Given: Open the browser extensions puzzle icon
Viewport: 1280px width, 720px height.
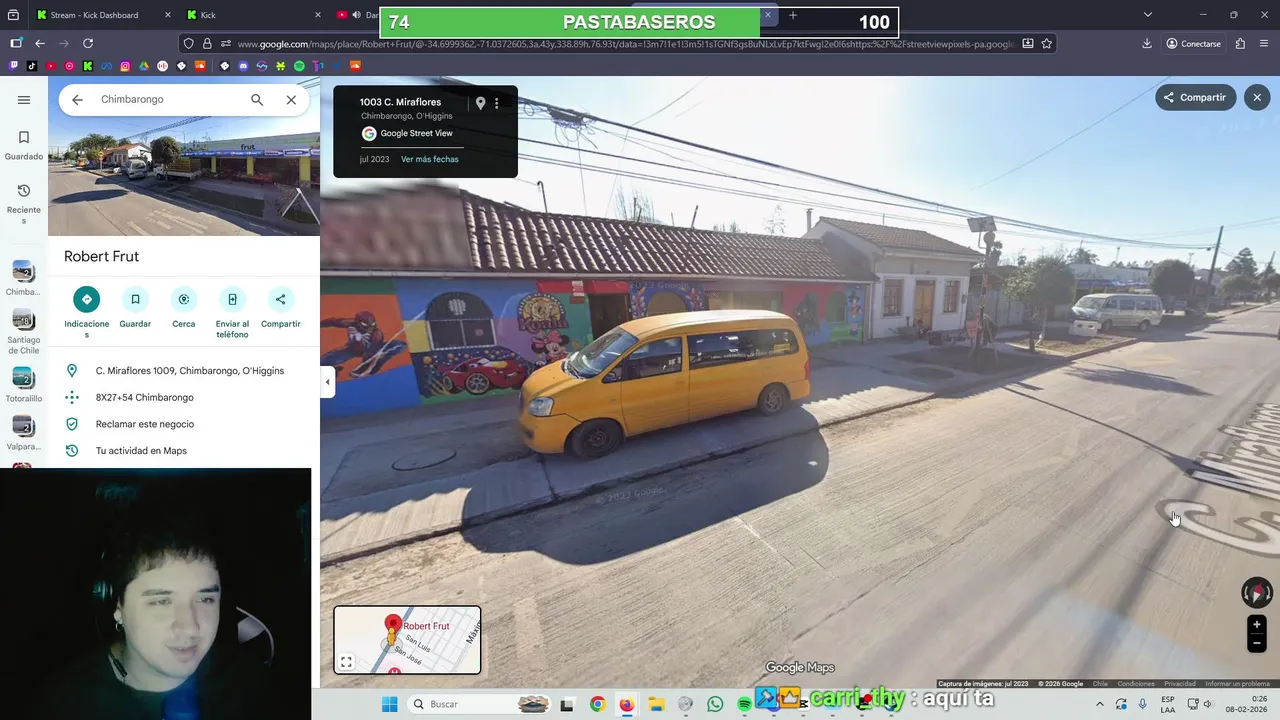Looking at the screenshot, I should pyautogui.click(x=1240, y=44).
